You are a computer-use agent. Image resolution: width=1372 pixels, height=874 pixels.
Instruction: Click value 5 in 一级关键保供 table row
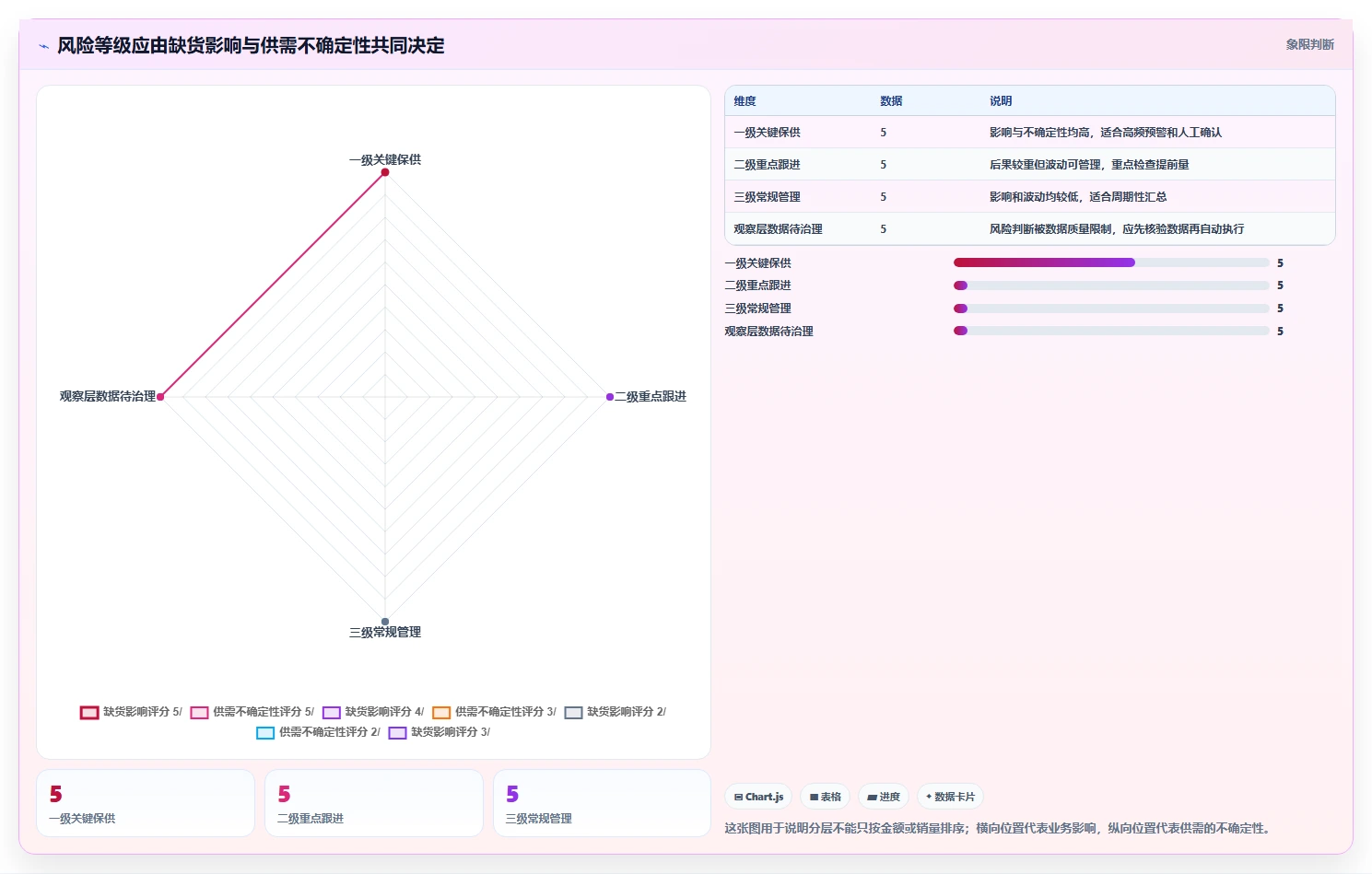pos(883,133)
